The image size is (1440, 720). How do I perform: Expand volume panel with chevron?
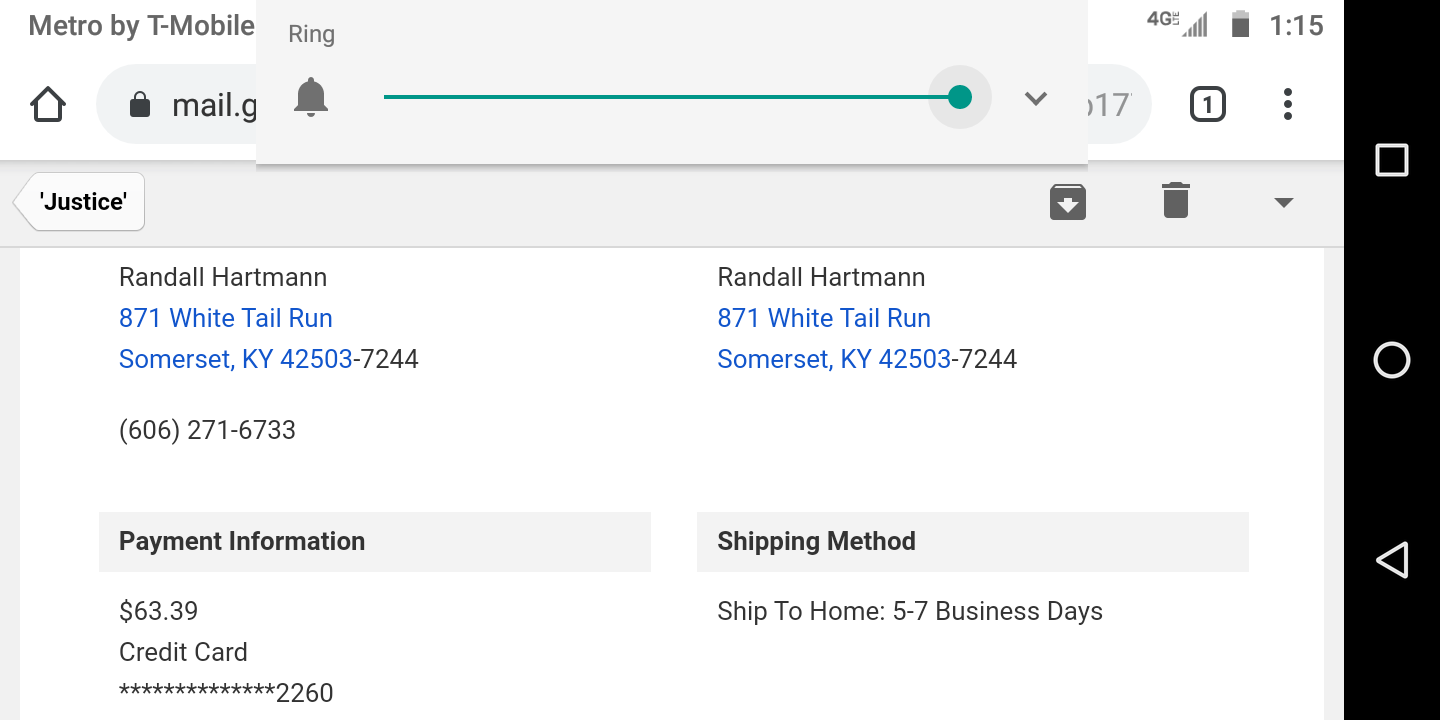(1036, 98)
